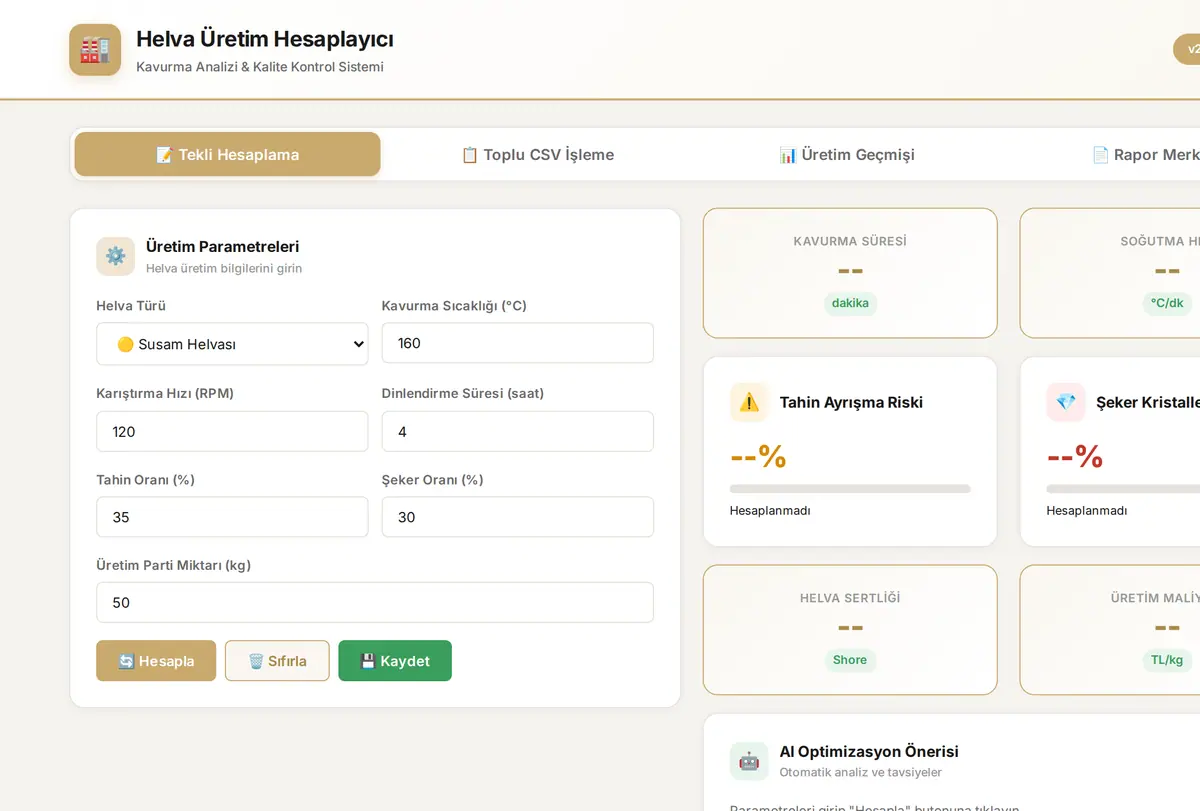Image resolution: width=1200 pixels, height=811 pixels.
Task: Focus the Dinlendirme Süresi input field
Action: pyautogui.click(x=518, y=431)
